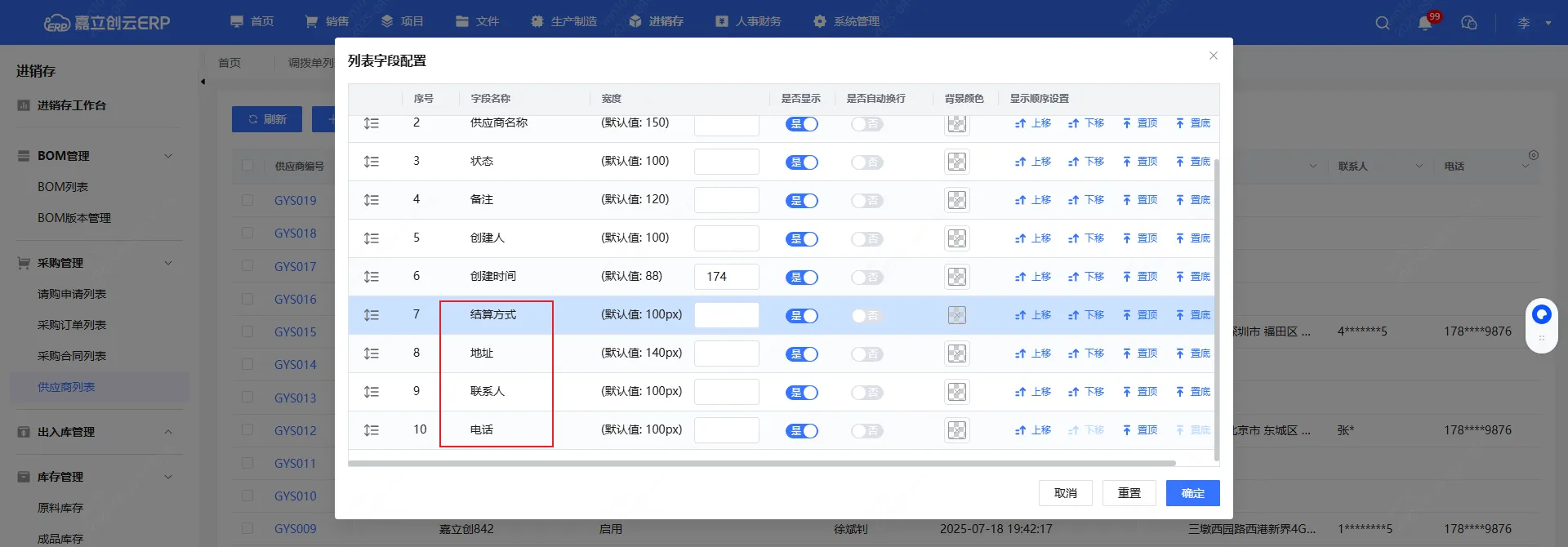The height and width of the screenshot is (547, 1568).
Task: Select the GYS019 row checkbox
Action: (x=247, y=200)
